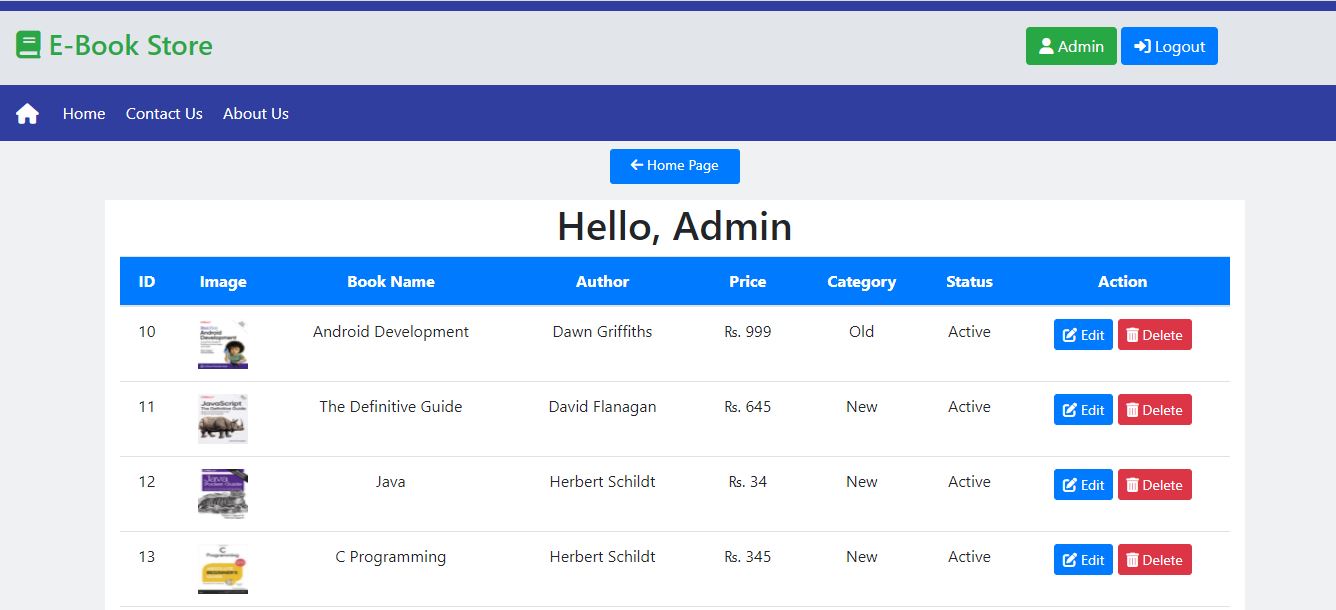Viewport: 1336px width, 610px height.
Task: Select the home house icon in the navbar
Action: pyautogui.click(x=26, y=113)
